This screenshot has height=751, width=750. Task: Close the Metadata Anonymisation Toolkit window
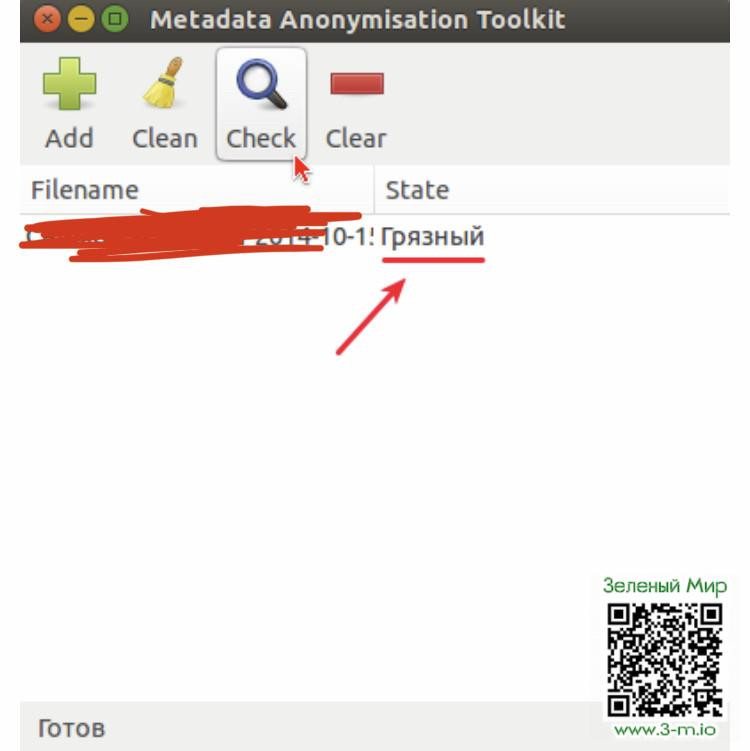pyautogui.click(x=47, y=20)
